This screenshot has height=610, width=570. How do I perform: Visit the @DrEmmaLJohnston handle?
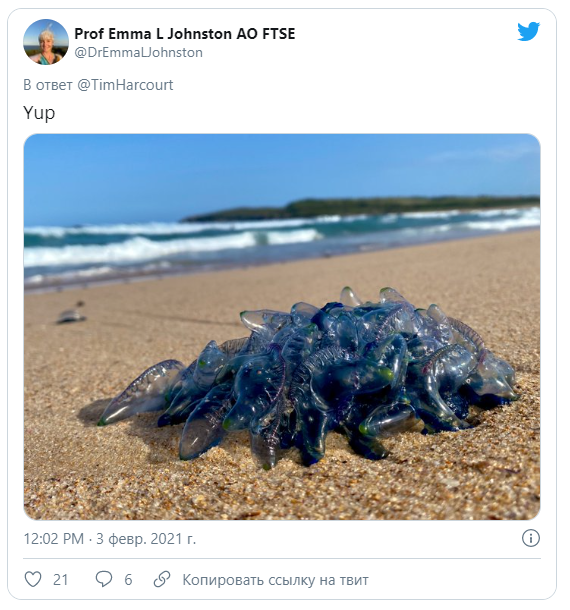point(139,53)
